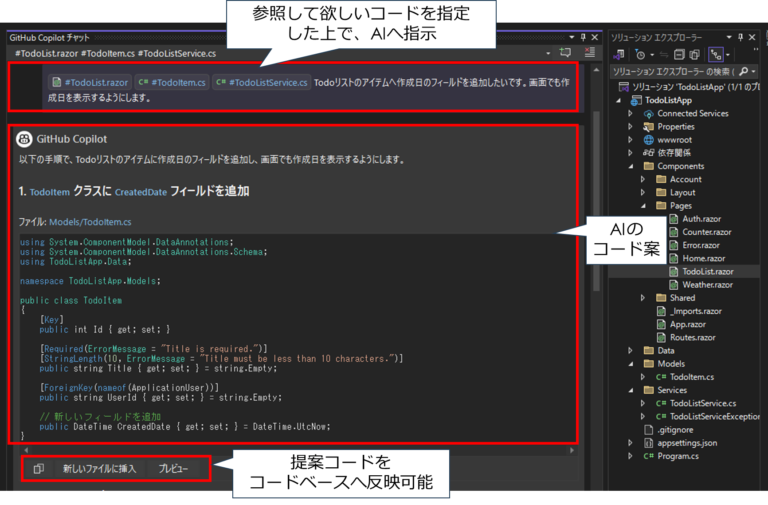768x505 pixels.
Task: Select TodoItem.cs C# file icon
Action: (x=661, y=377)
